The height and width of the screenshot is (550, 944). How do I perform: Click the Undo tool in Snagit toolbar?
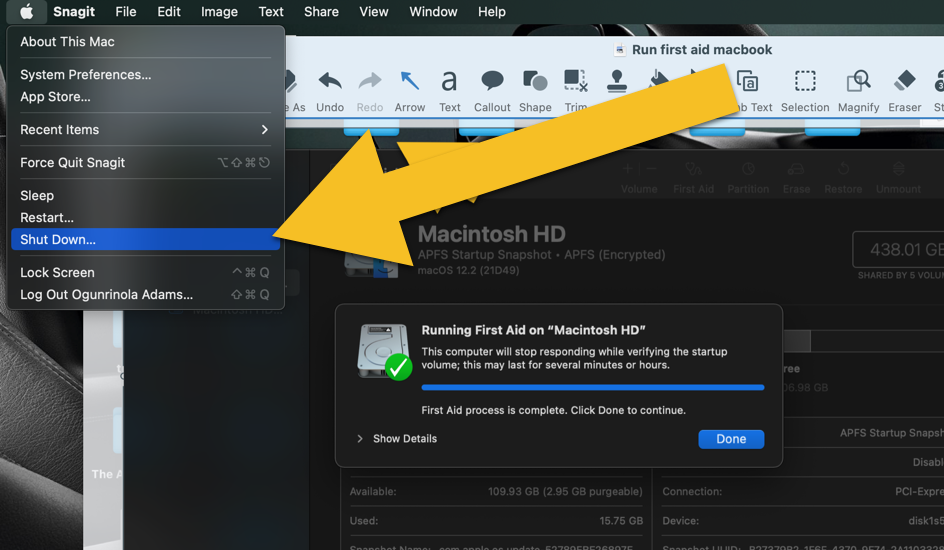coord(330,91)
